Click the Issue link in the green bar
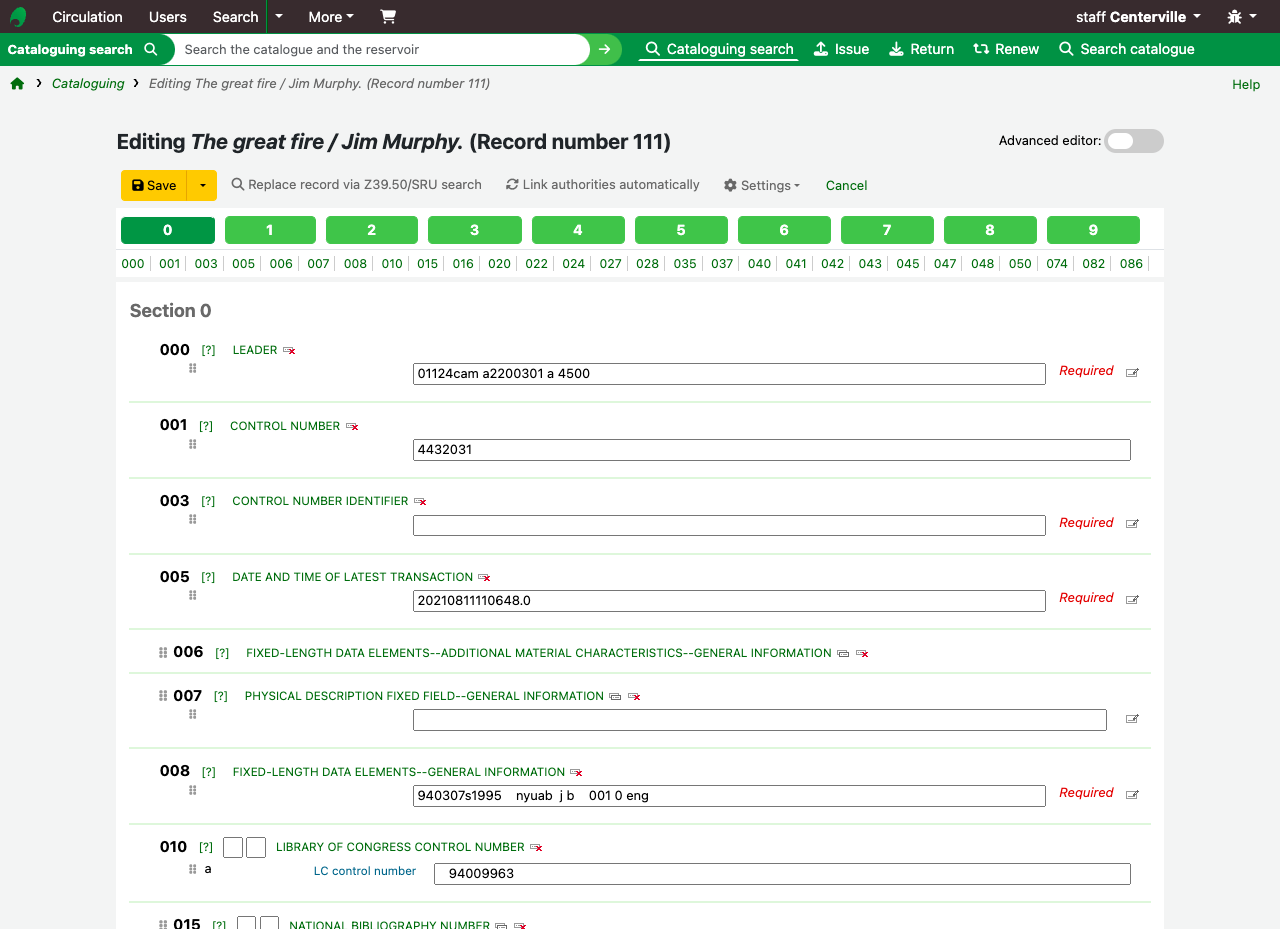The height and width of the screenshot is (929, 1280). coord(841,49)
